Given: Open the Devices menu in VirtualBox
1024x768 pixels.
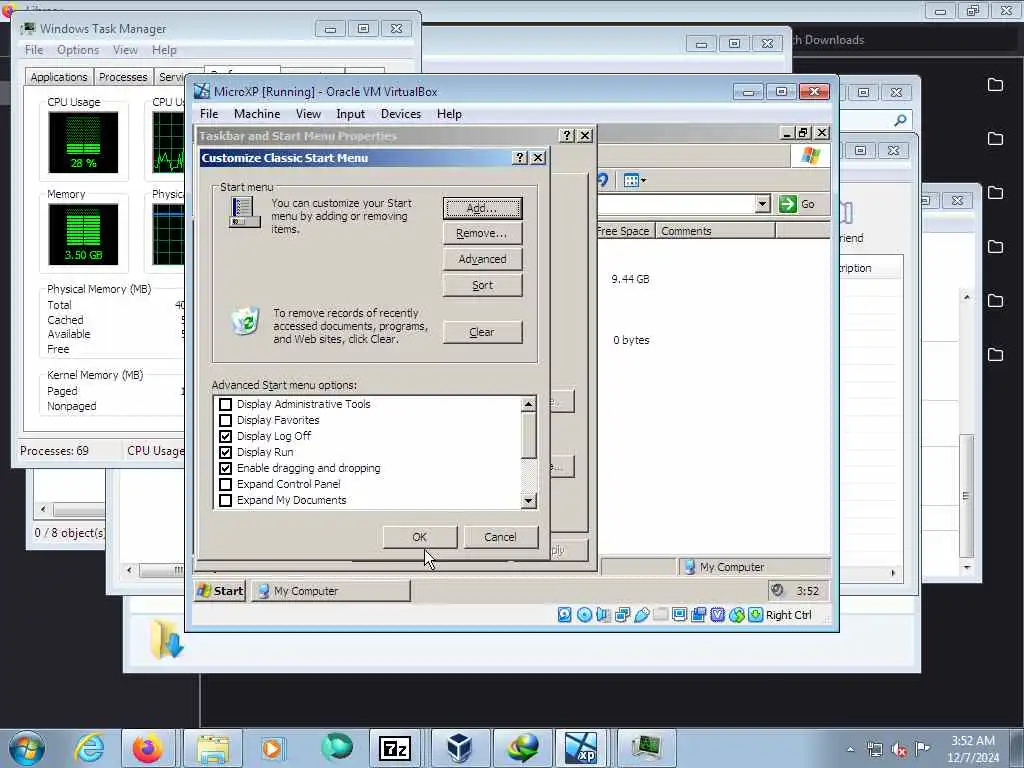Looking at the screenshot, I should pos(401,114).
